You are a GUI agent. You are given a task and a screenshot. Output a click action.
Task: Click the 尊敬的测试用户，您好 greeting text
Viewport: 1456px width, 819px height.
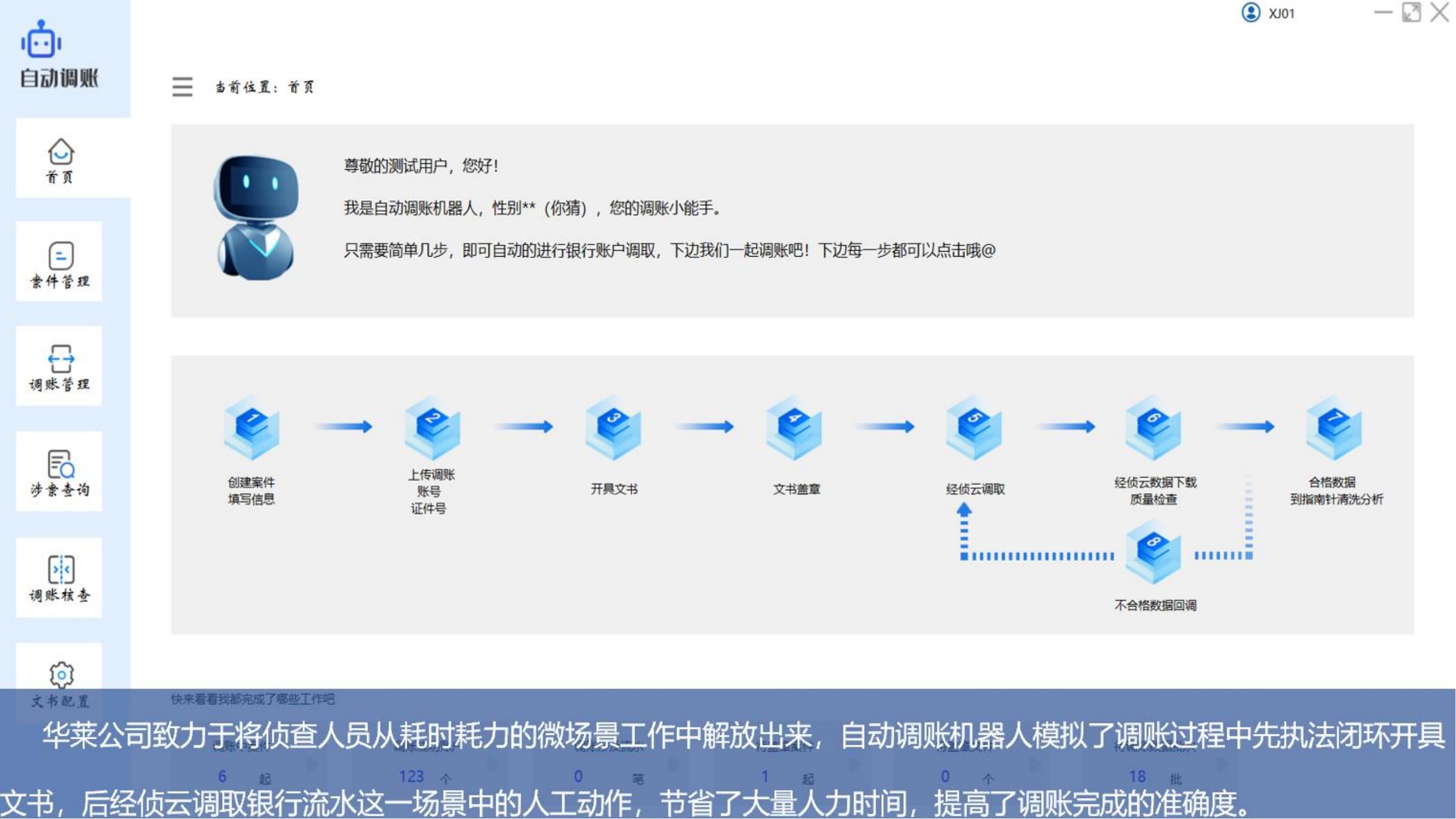click(x=421, y=166)
